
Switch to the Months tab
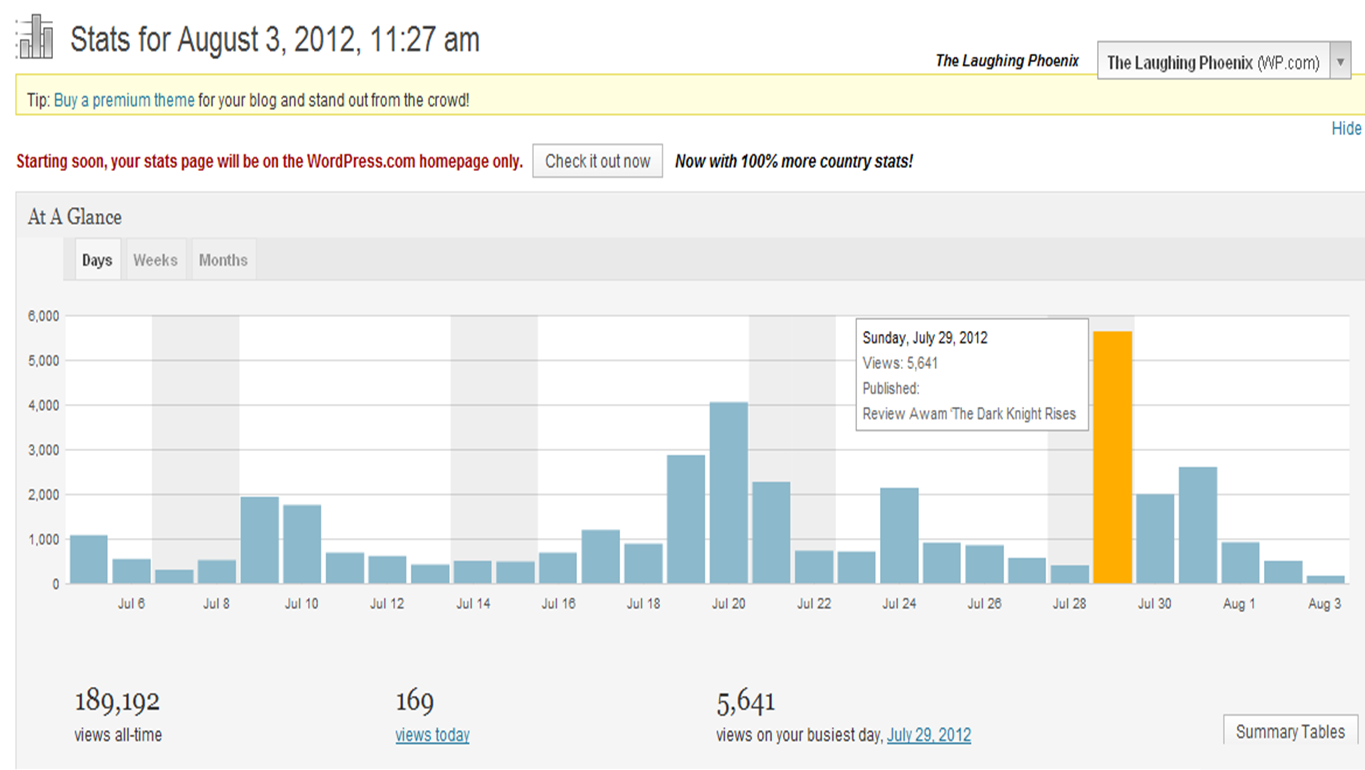(x=223, y=260)
